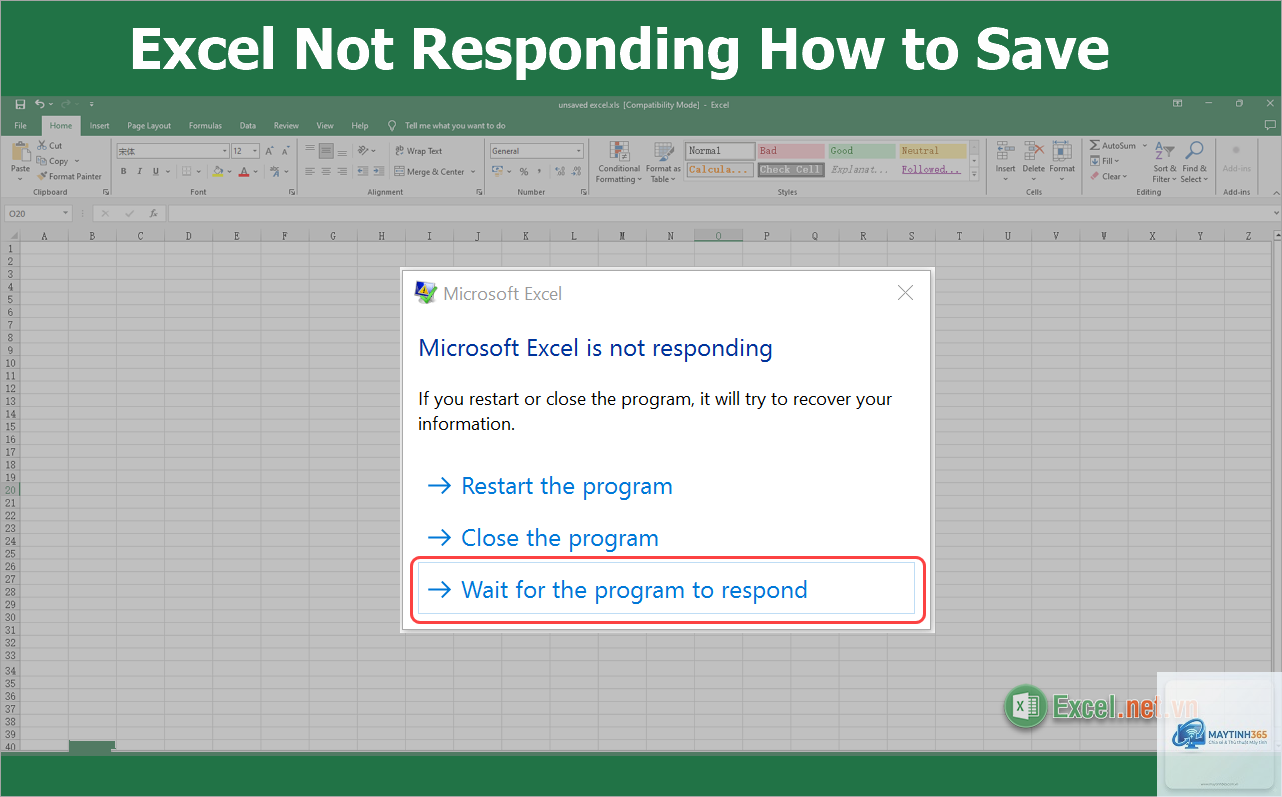1282x797 pixels.
Task: Open the Conditional Formatting icon
Action: (619, 152)
